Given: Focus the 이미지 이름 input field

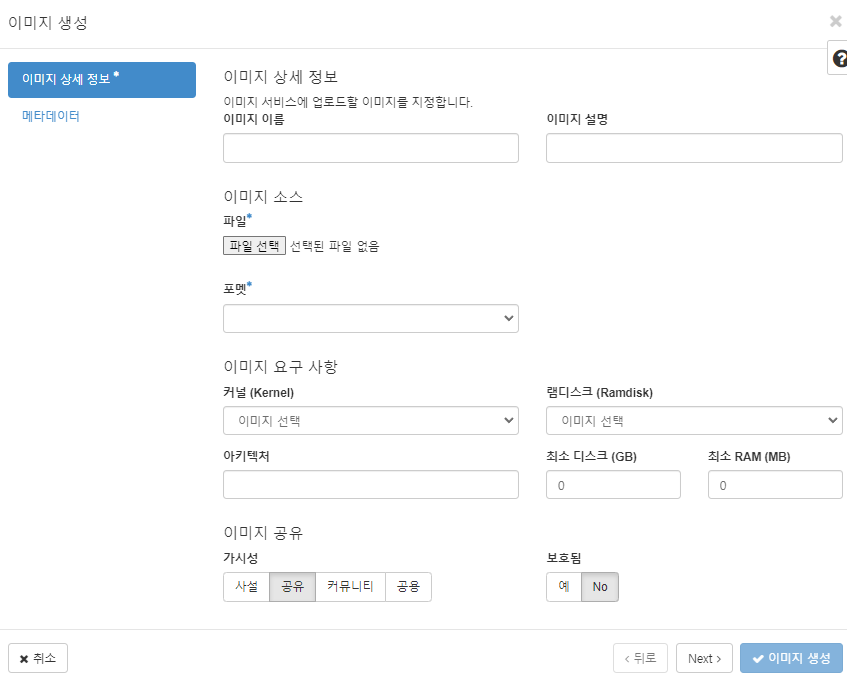Looking at the screenshot, I should pyautogui.click(x=371, y=148).
